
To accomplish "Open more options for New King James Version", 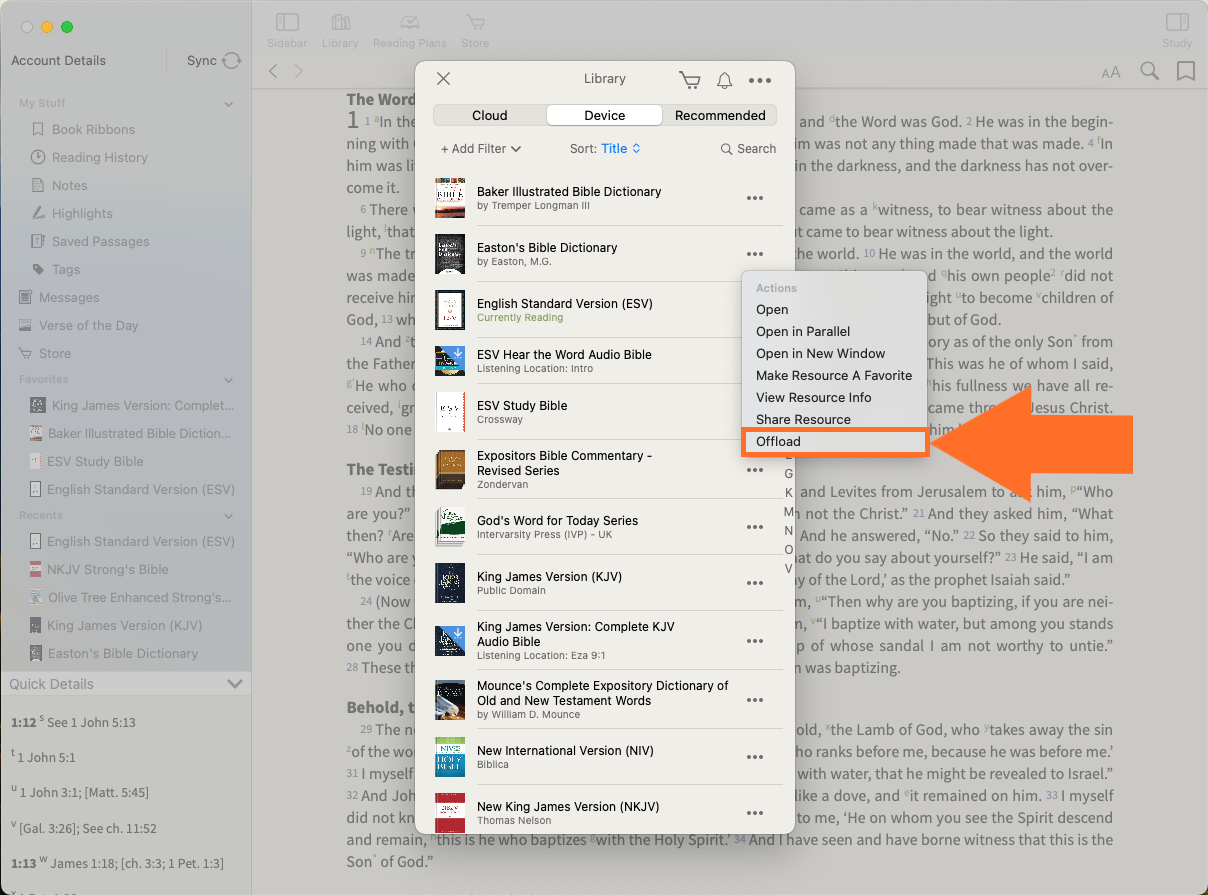I will coord(755,813).
